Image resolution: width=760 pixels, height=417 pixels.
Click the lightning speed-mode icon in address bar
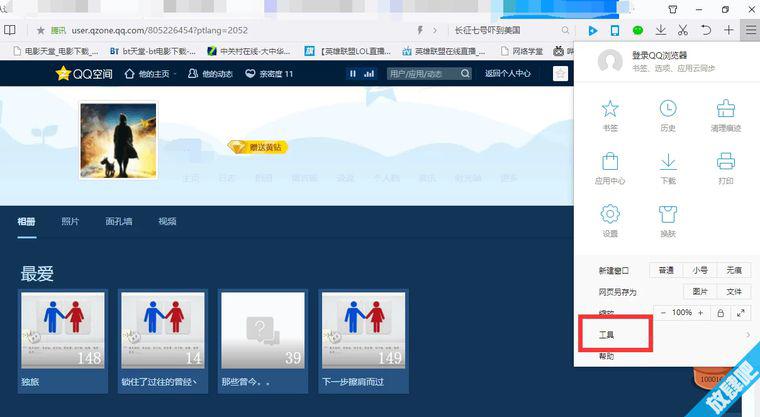[420, 30]
